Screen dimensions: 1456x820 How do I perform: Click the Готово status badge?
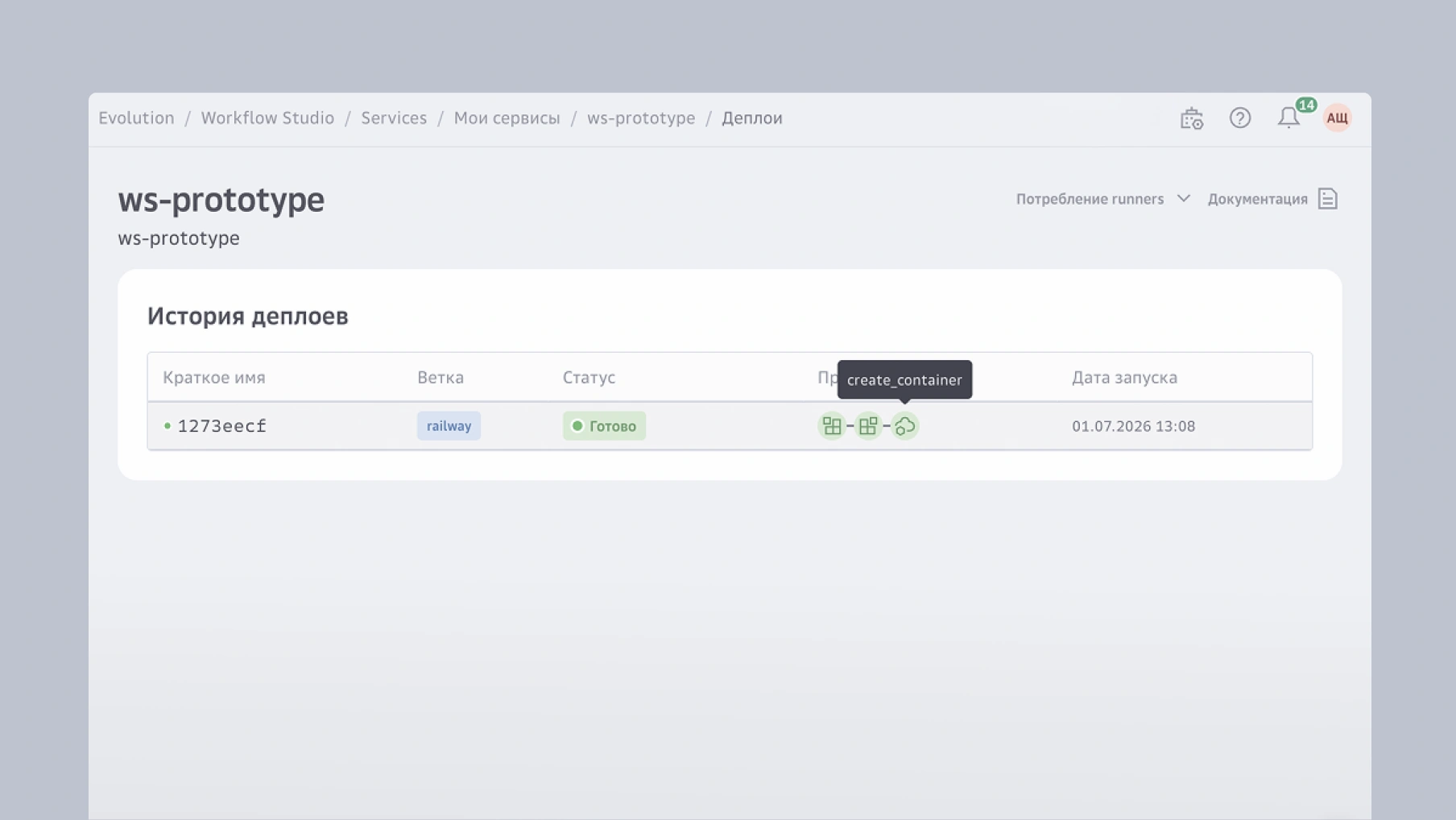[604, 426]
